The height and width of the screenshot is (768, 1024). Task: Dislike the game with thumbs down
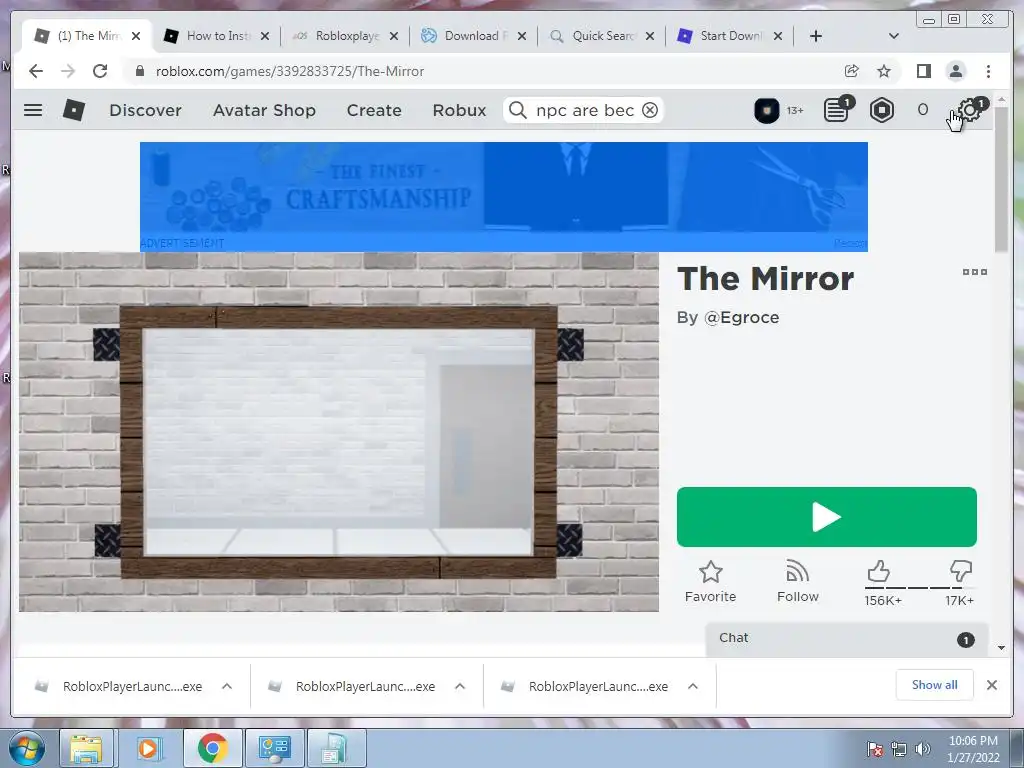(x=961, y=571)
